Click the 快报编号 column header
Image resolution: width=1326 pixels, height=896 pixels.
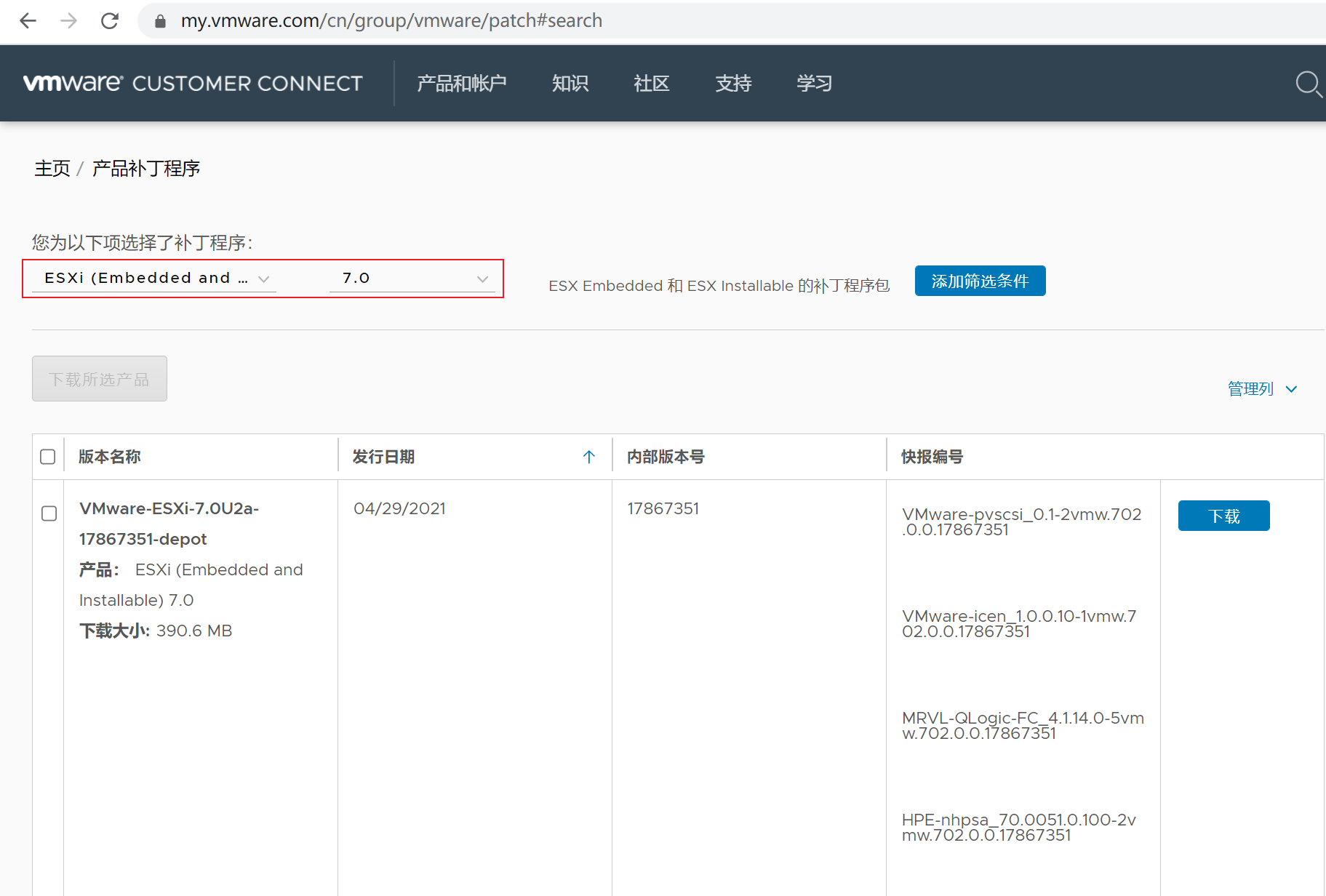[x=932, y=457]
